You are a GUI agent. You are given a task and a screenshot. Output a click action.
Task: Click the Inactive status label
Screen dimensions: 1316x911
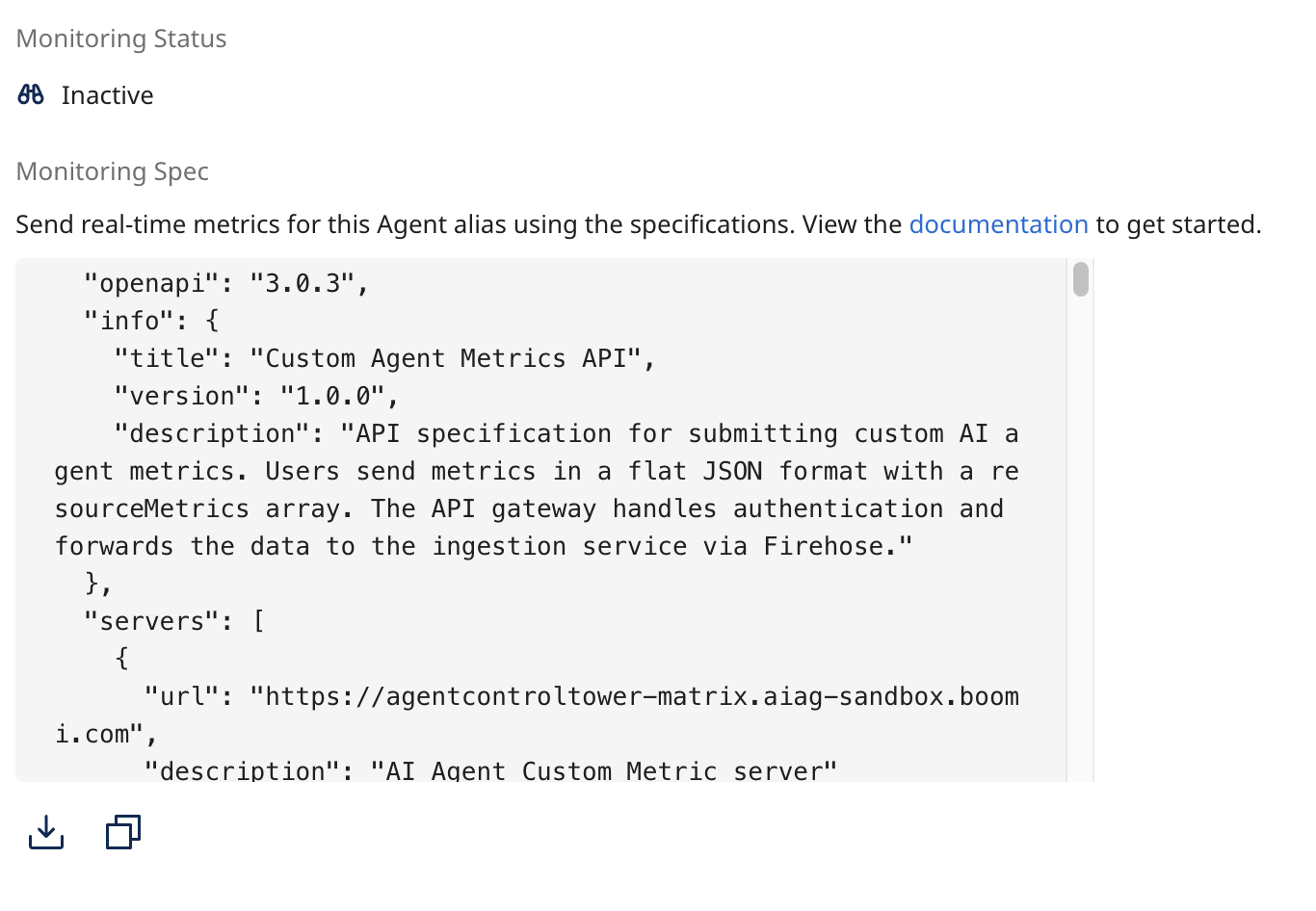pyautogui.click(x=107, y=94)
